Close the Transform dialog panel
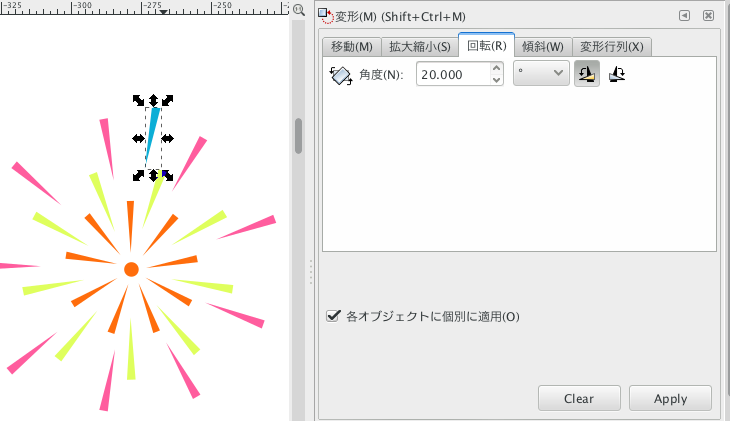Viewport: 730px width, 421px height. 708,16
